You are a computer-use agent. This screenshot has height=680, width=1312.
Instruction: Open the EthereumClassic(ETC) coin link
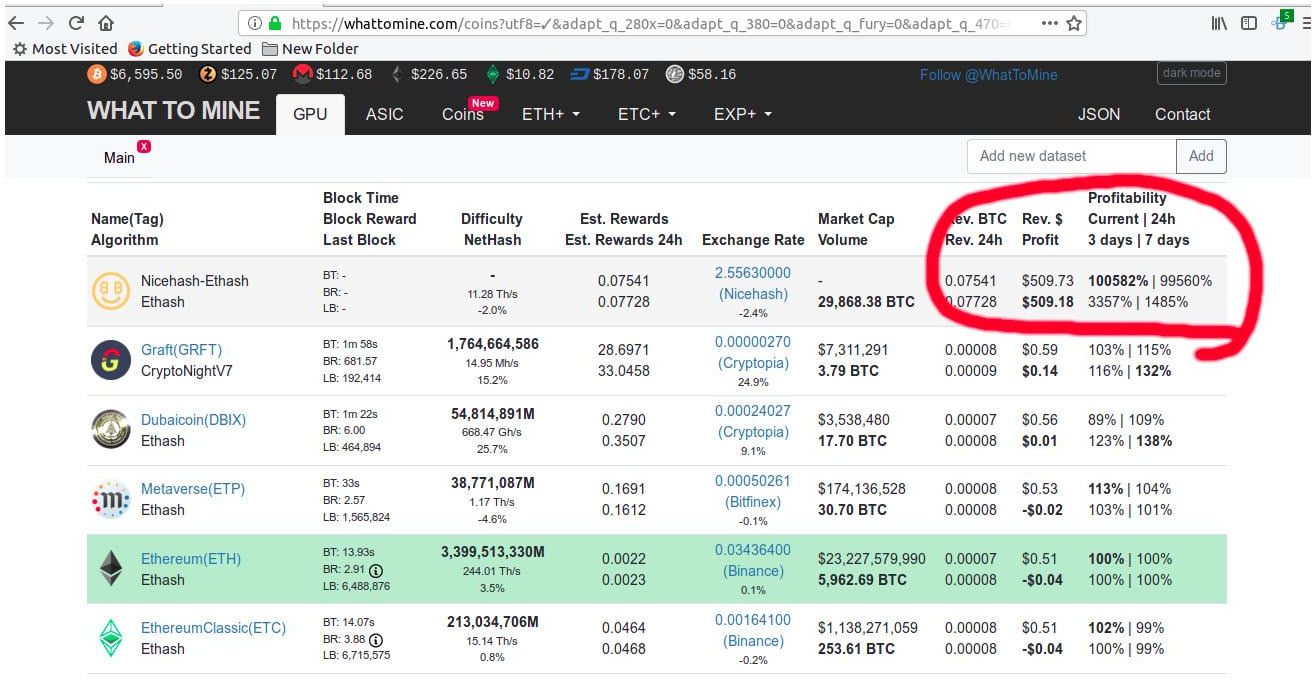213,628
